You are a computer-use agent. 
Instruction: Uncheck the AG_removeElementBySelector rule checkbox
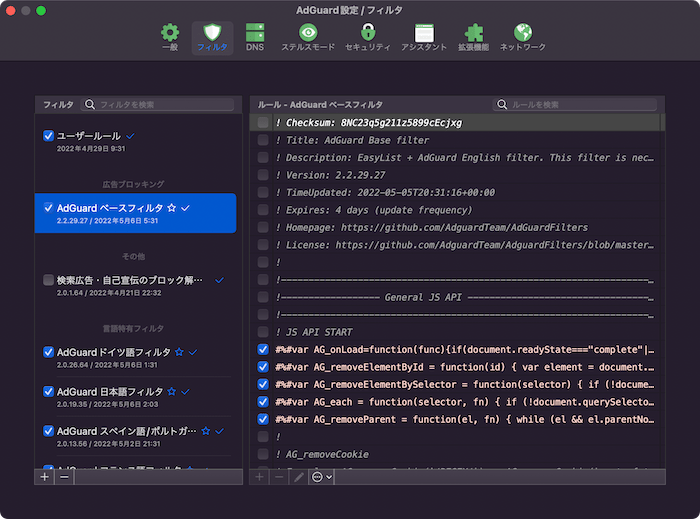[263, 384]
